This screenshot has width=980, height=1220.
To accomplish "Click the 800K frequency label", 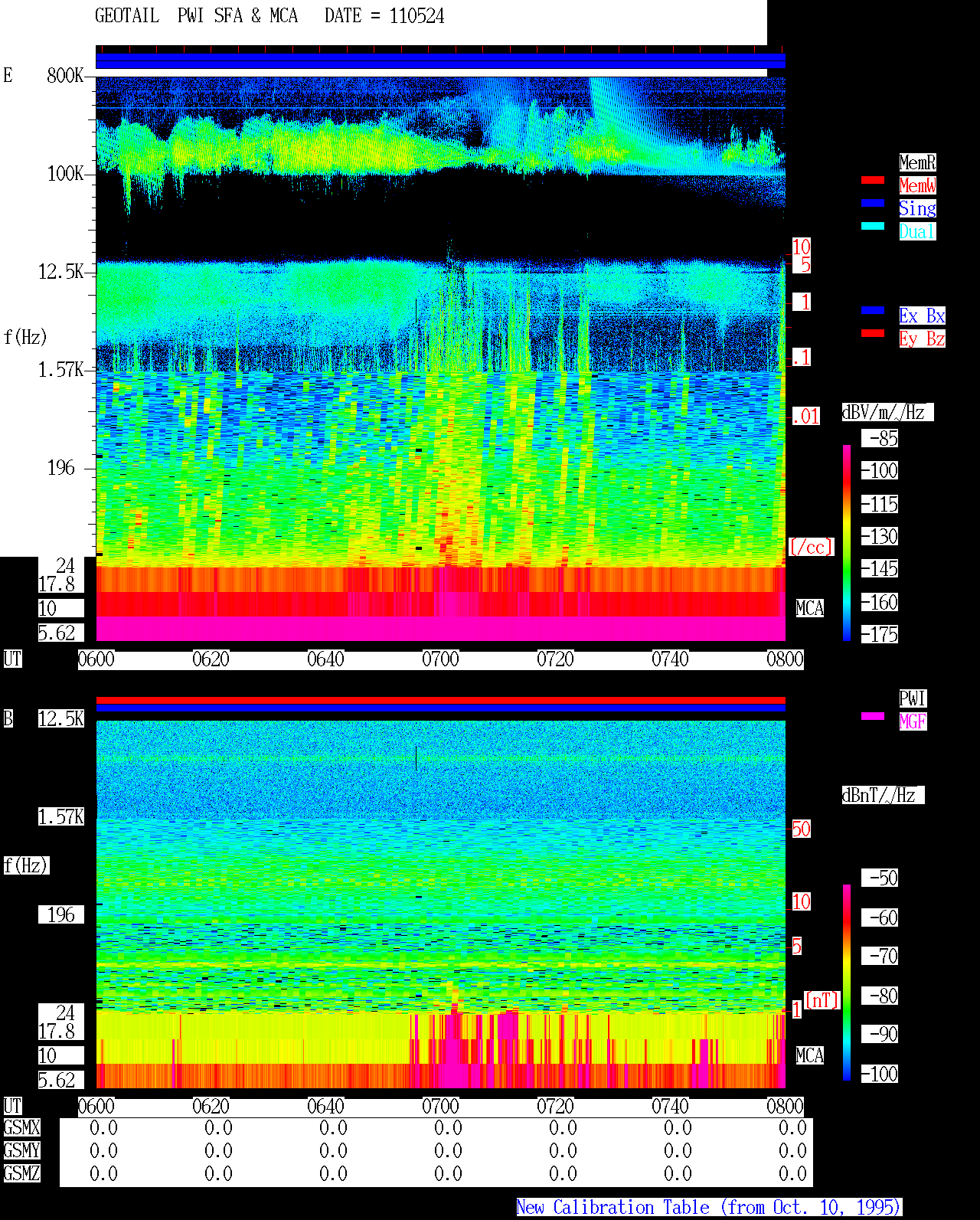I will [65, 75].
